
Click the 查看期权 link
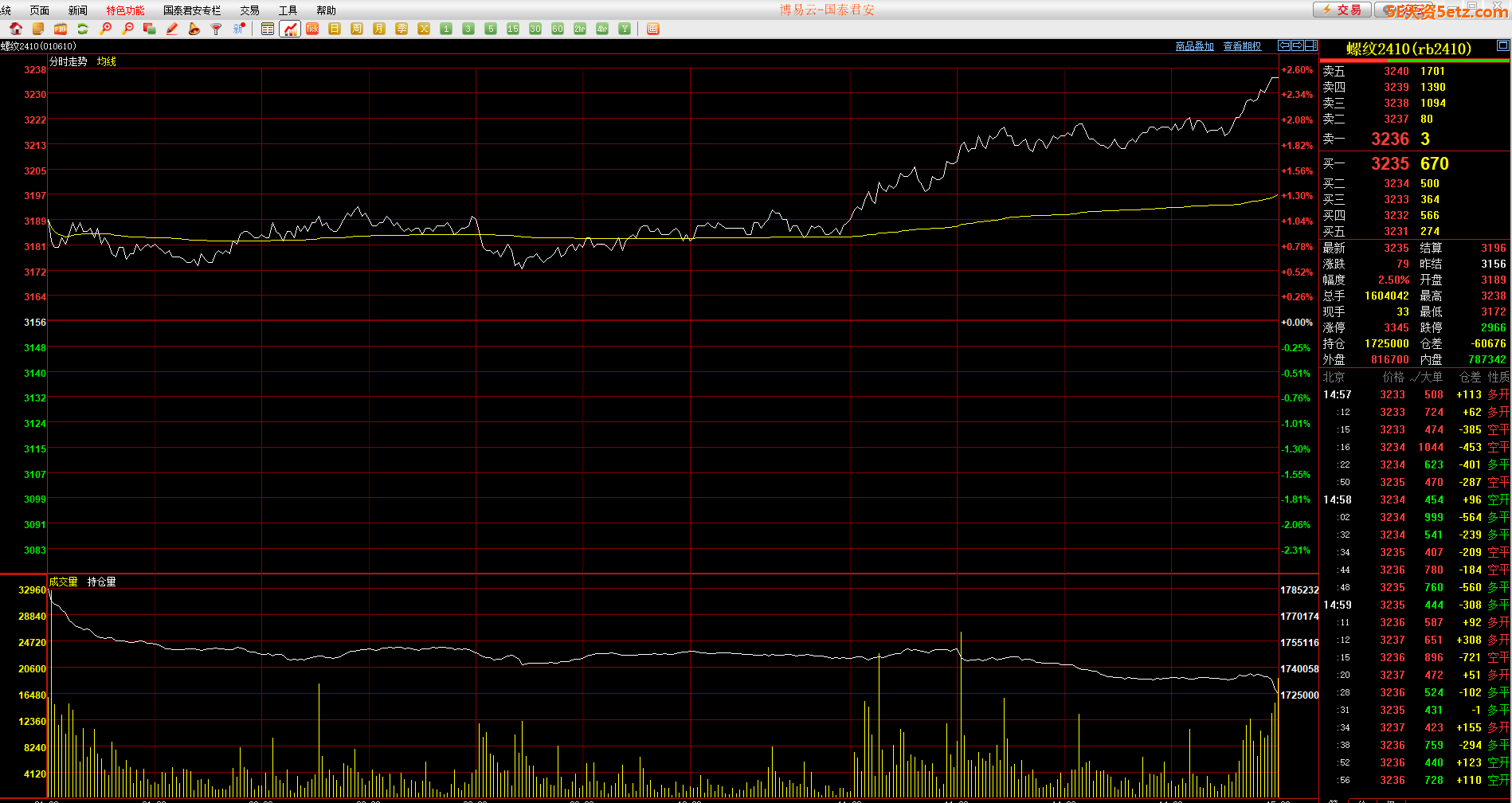pyautogui.click(x=1242, y=46)
